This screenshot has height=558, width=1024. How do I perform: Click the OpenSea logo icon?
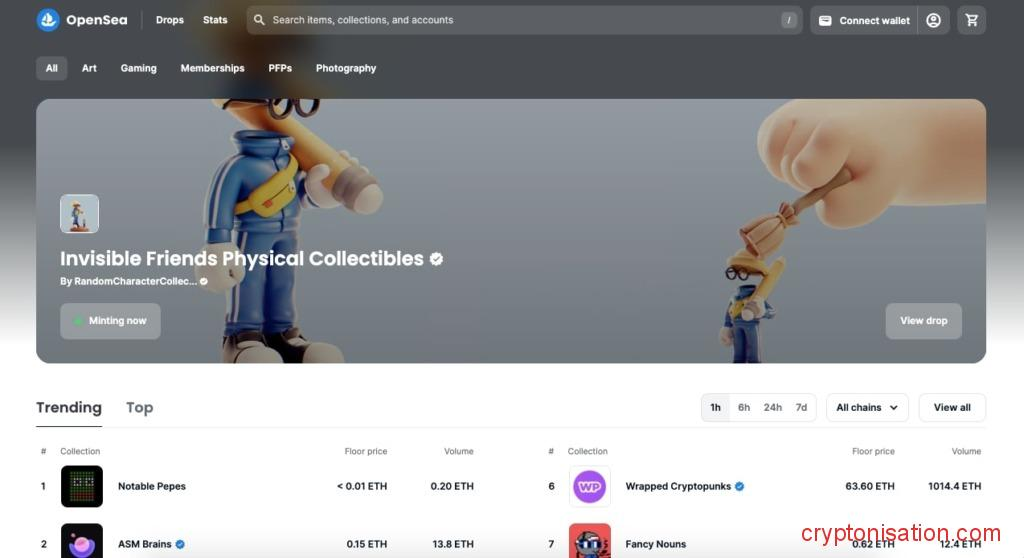48,20
